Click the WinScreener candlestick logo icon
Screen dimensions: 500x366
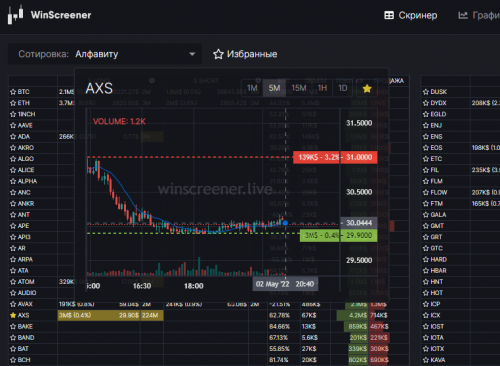tap(15, 15)
